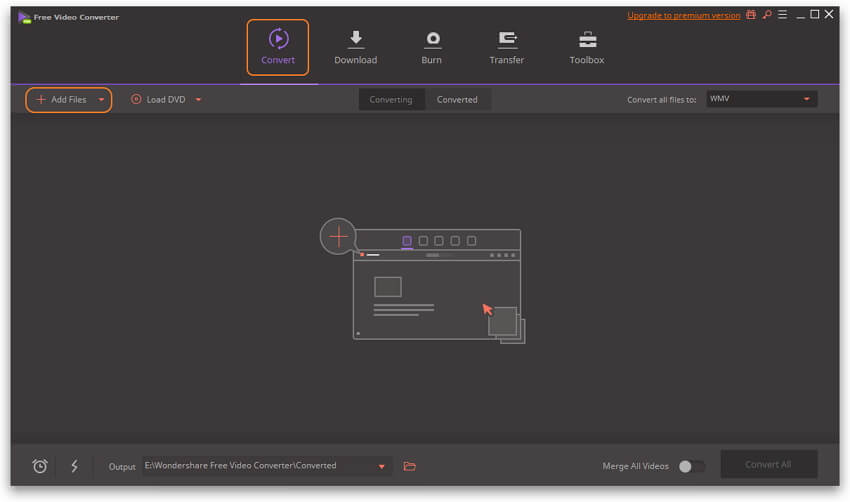Expand the output path dropdown arrow
The height and width of the screenshot is (502, 850).
click(x=382, y=466)
